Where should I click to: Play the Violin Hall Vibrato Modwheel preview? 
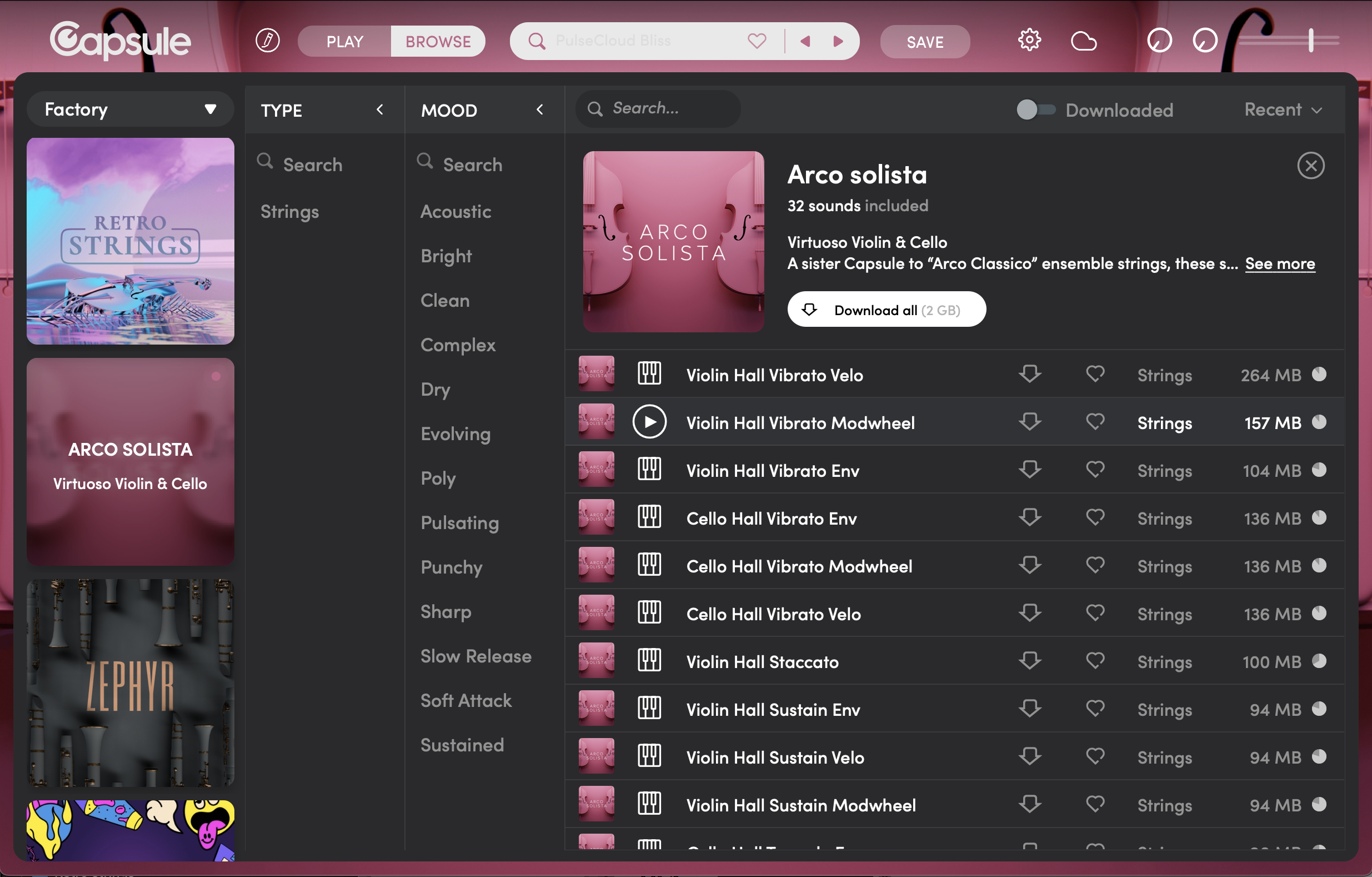[x=649, y=422]
